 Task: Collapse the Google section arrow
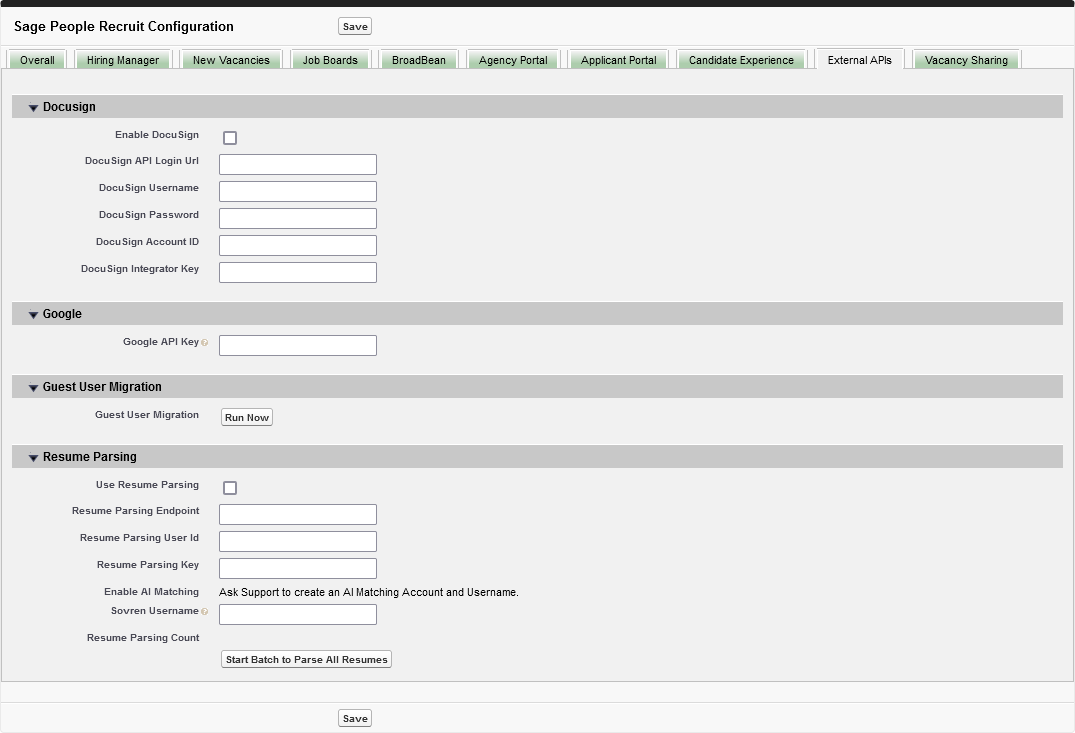33,315
